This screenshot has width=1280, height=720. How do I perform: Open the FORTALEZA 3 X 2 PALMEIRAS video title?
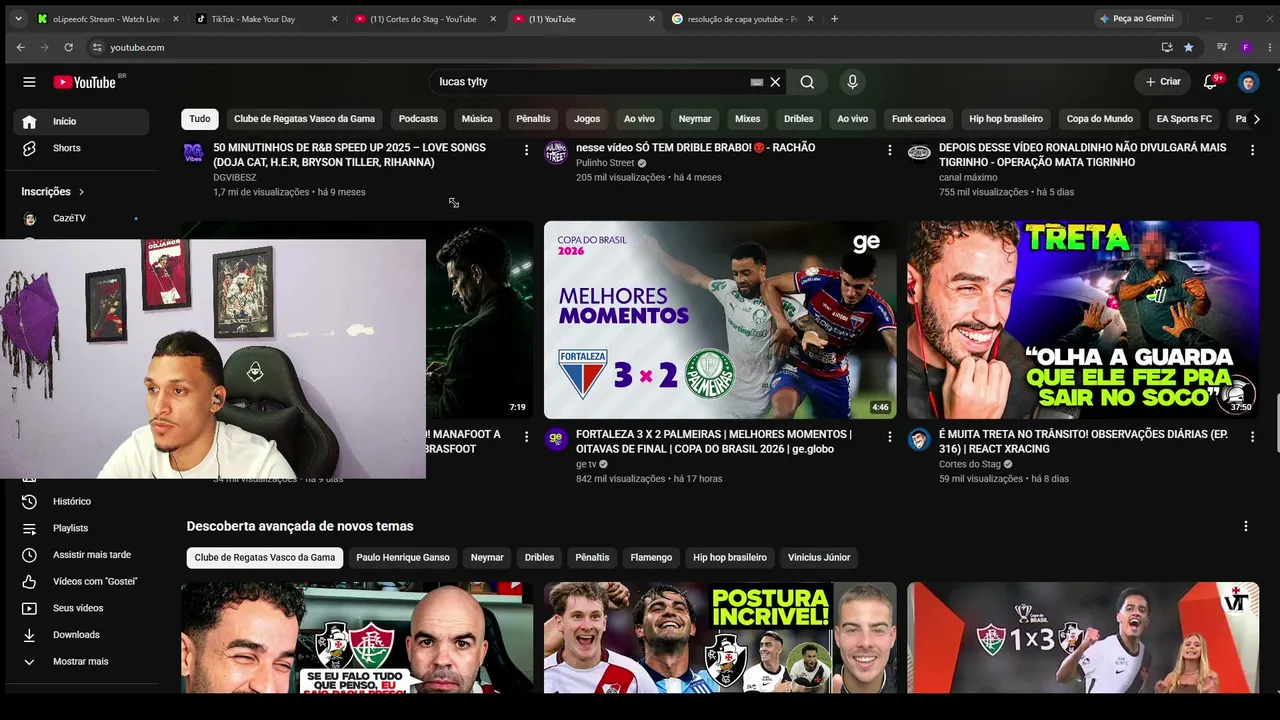pyautogui.click(x=714, y=442)
